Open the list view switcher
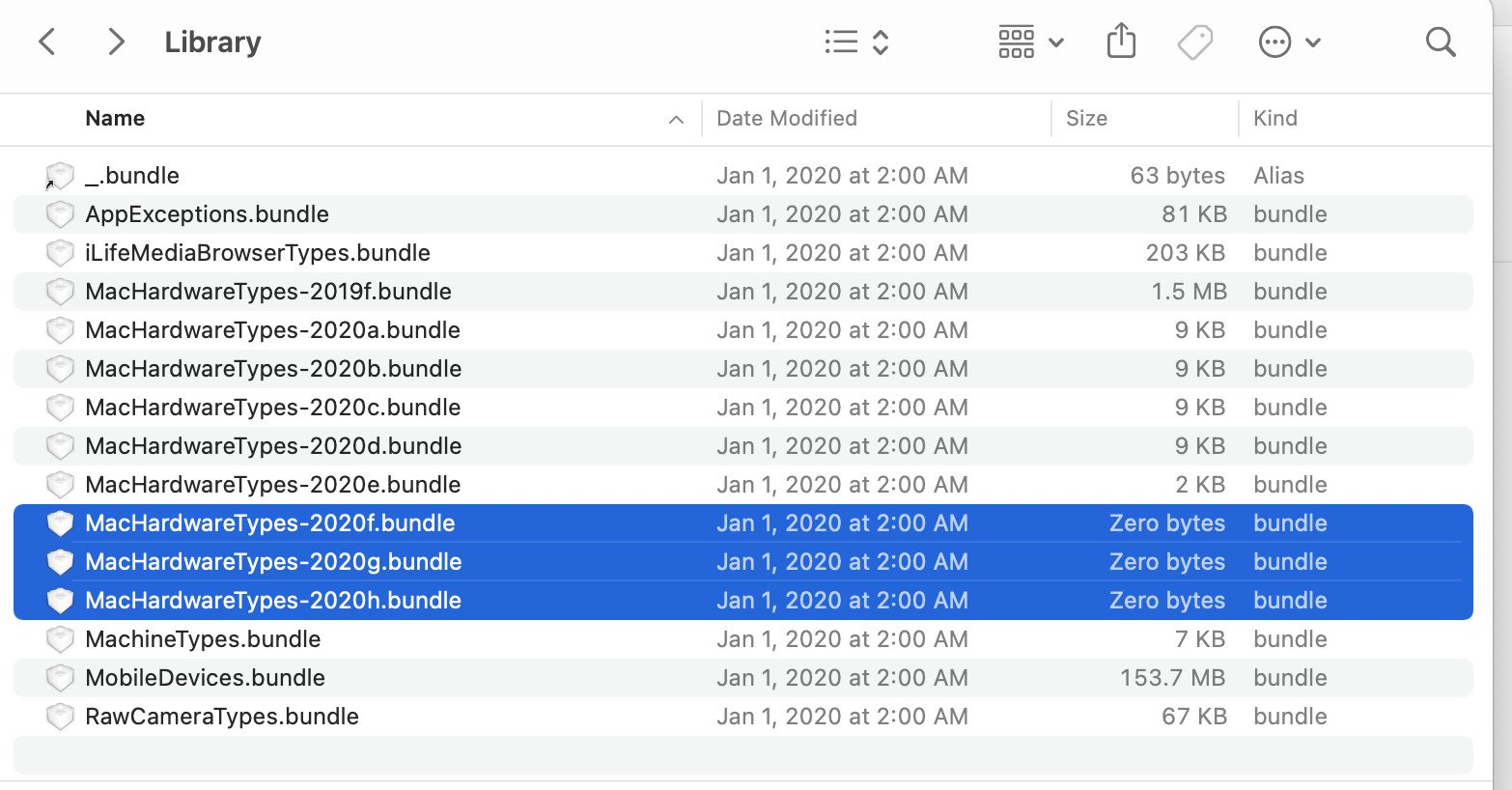This screenshot has height=790, width=1512. (x=856, y=42)
